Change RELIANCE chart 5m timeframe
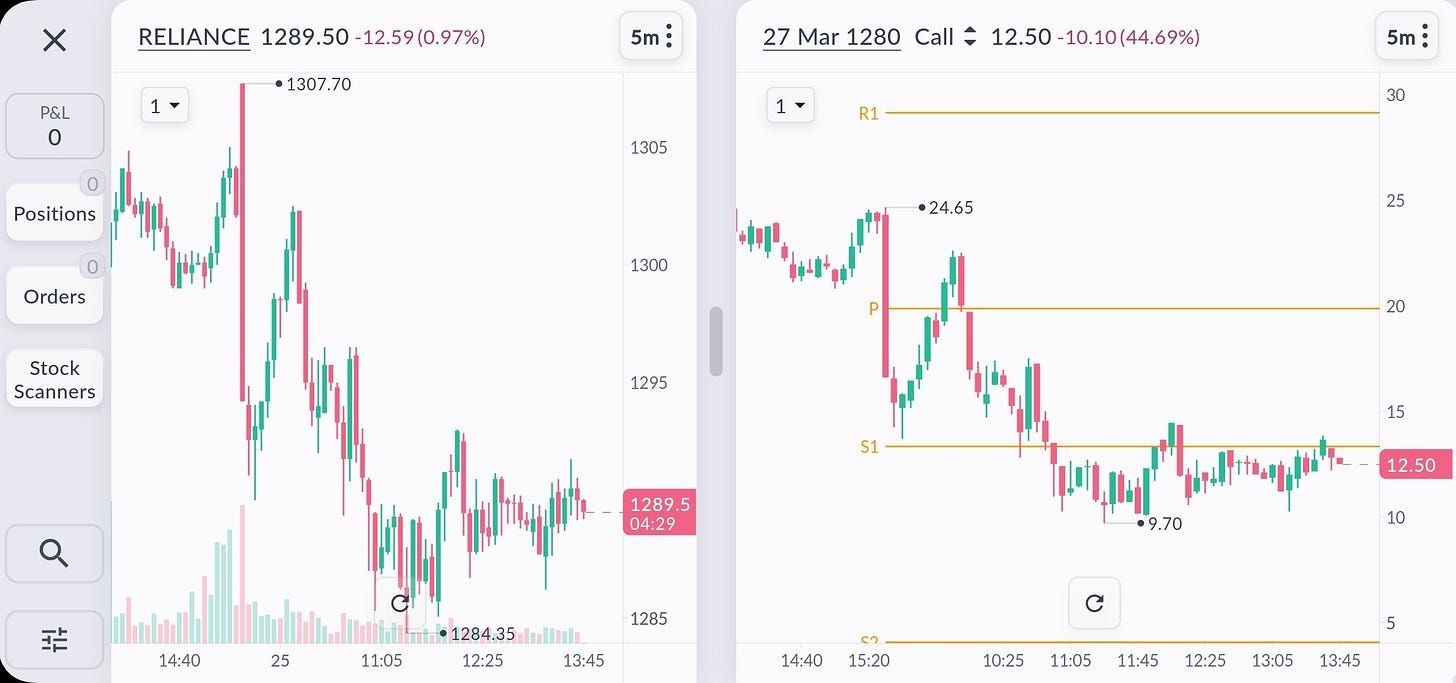 coord(644,38)
